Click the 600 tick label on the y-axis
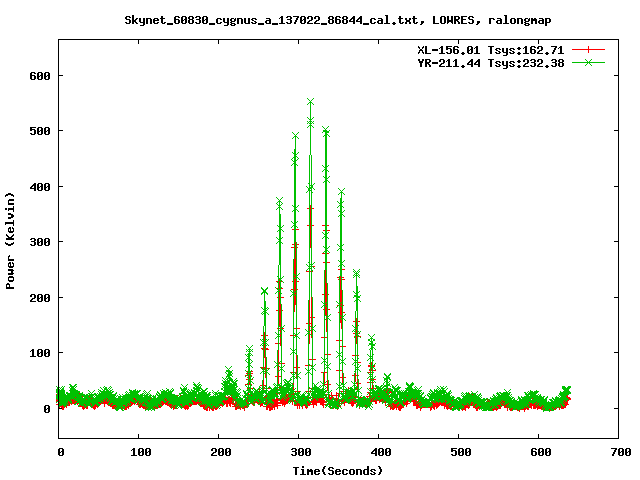The width and height of the screenshot is (640, 480). click(x=40, y=76)
